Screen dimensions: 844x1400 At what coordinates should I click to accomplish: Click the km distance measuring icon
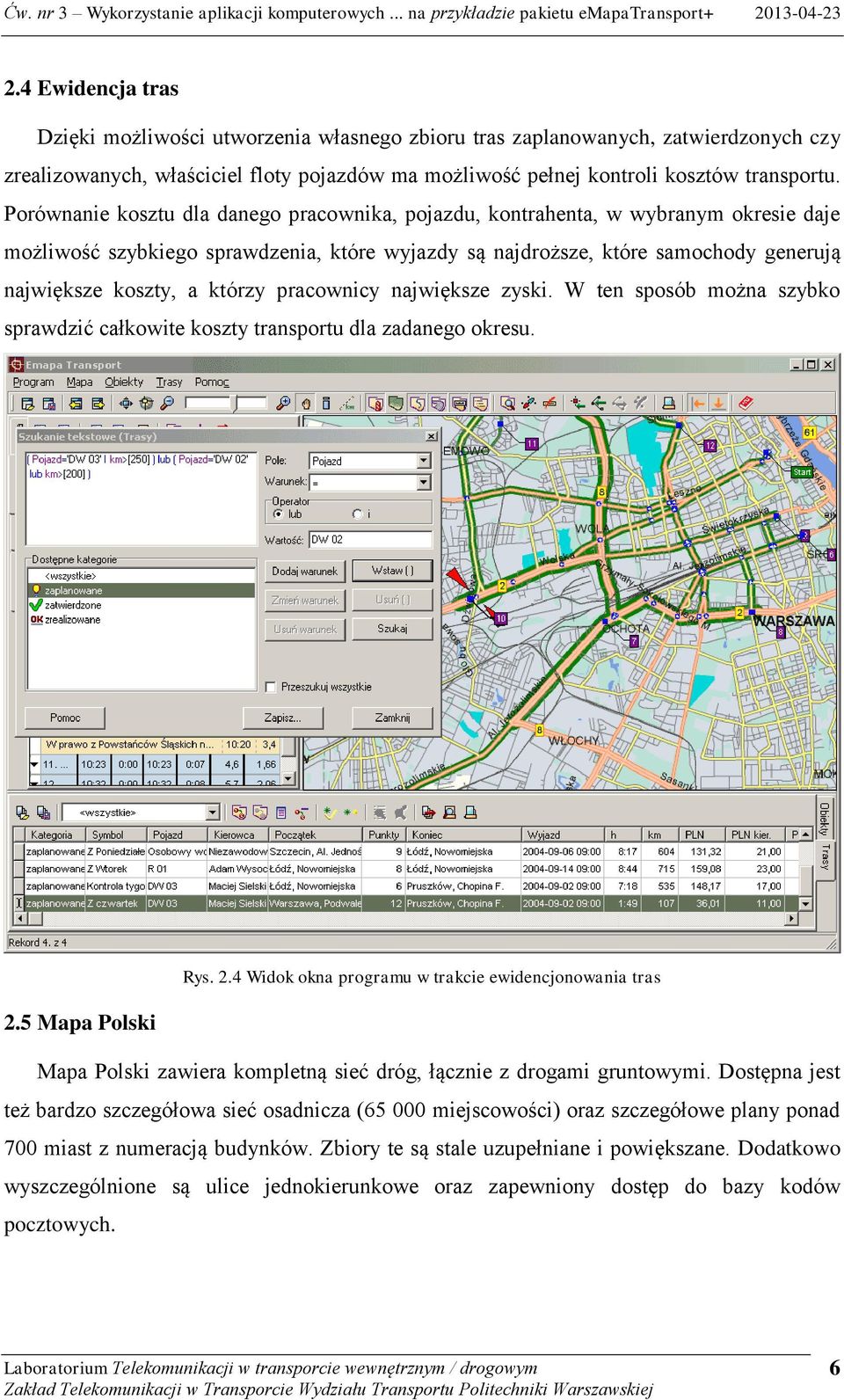point(348,404)
